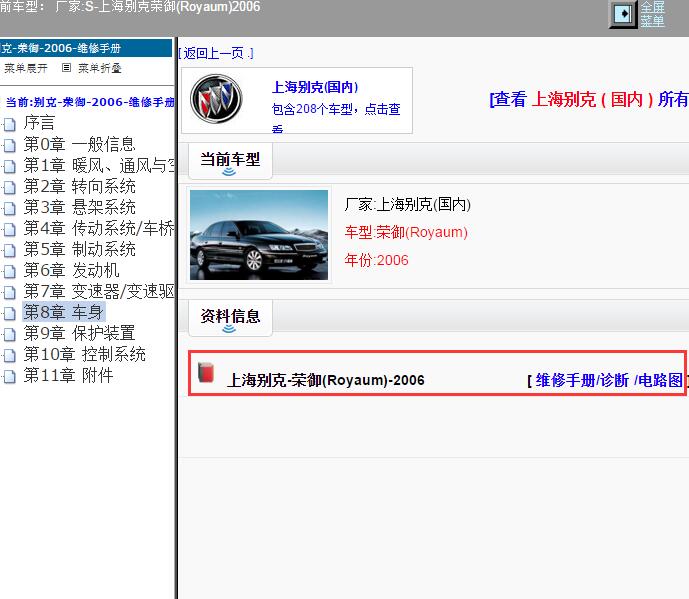Image resolution: width=689 pixels, height=599 pixels.
Task: Click 返回上一页 link
Action: pos(216,54)
